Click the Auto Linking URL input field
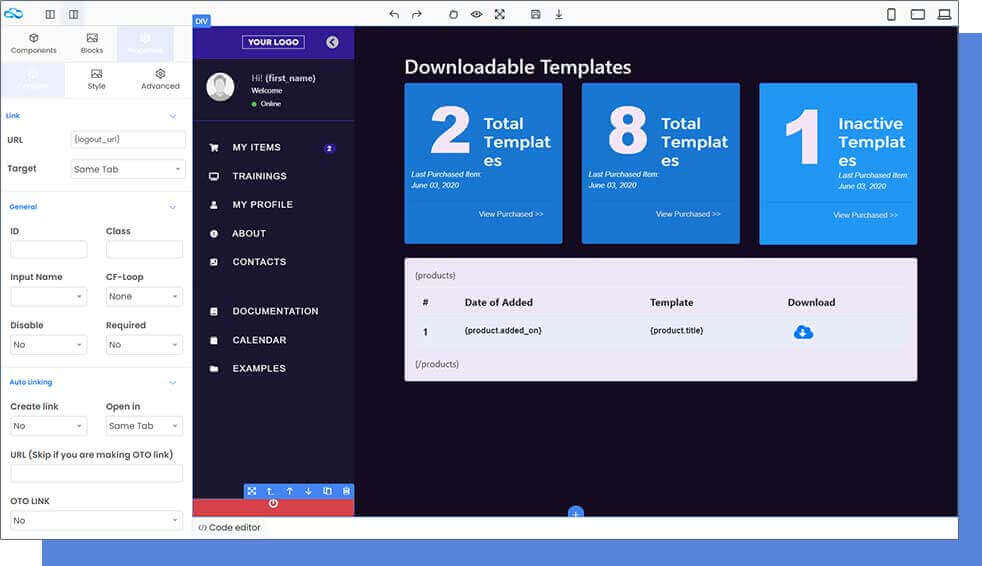The height and width of the screenshot is (566, 982). coord(96,473)
